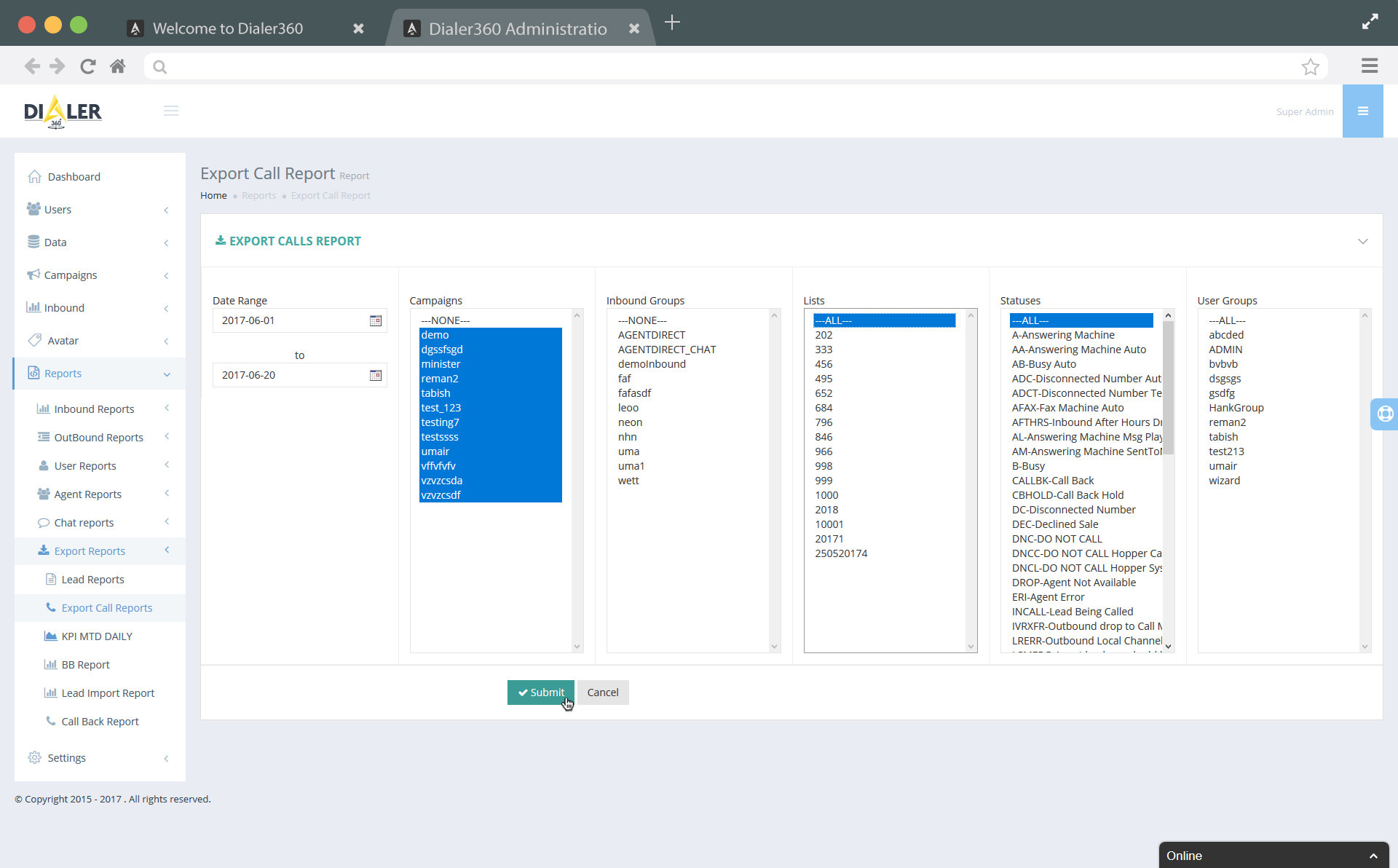The width and height of the screenshot is (1398, 868).
Task: Click the Avatar icon in the sidebar
Action: (33, 340)
